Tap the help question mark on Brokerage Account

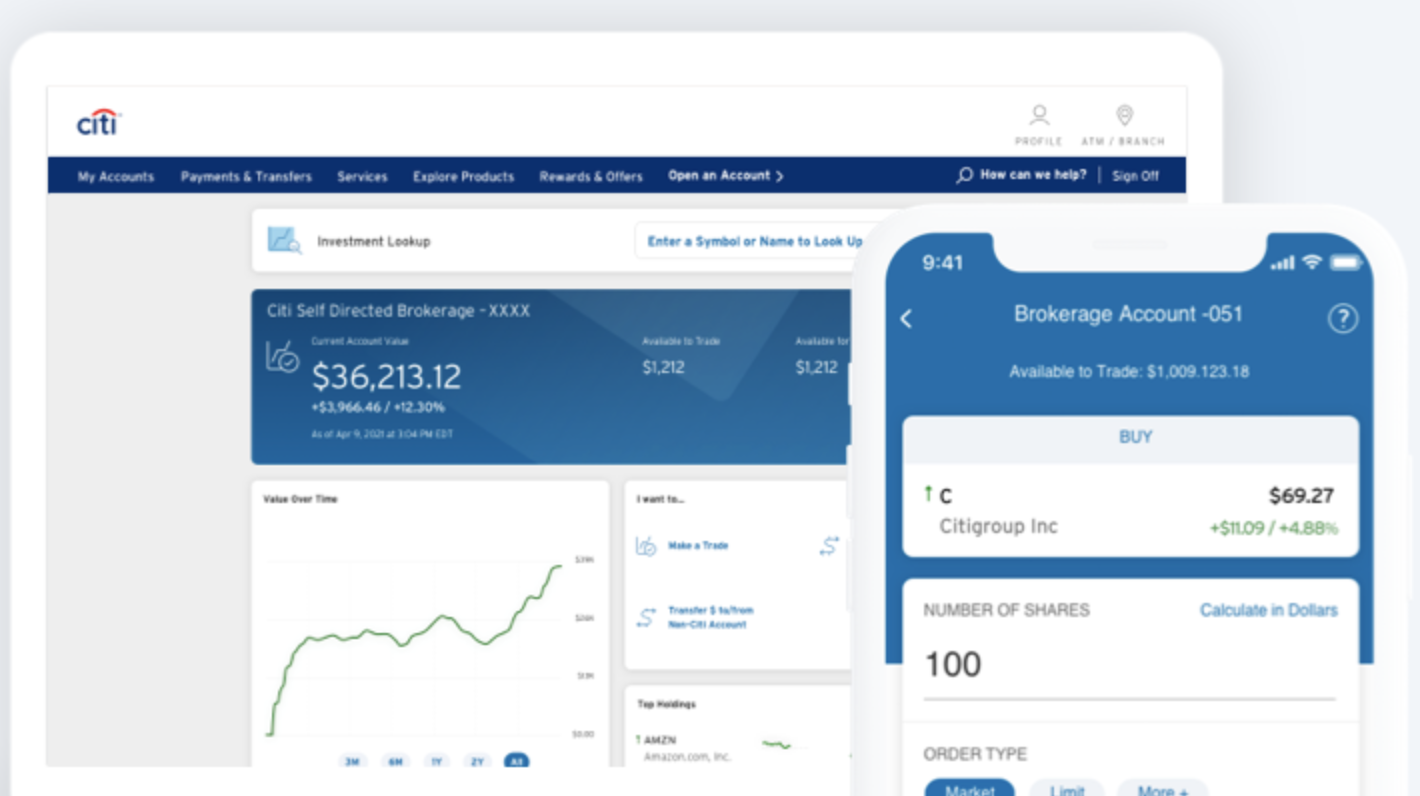(x=1343, y=318)
